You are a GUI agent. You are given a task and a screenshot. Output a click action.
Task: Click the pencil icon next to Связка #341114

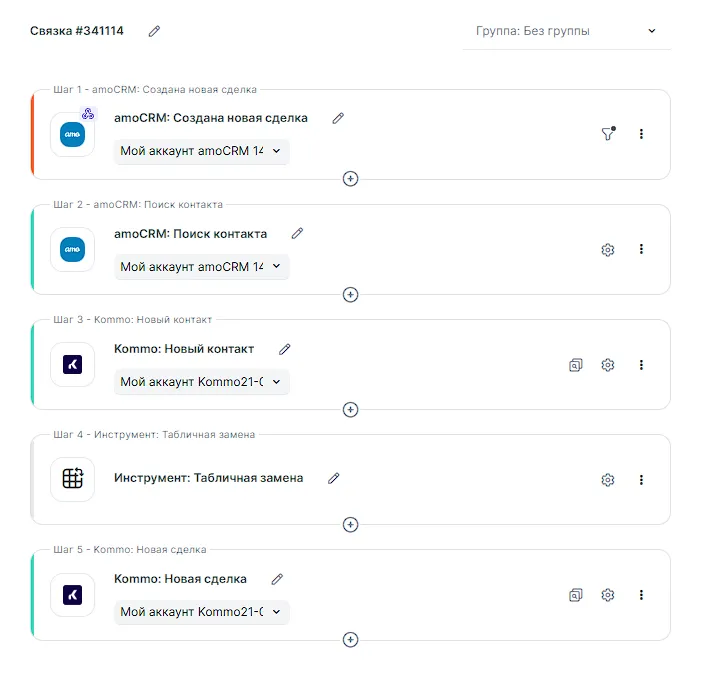tap(154, 31)
